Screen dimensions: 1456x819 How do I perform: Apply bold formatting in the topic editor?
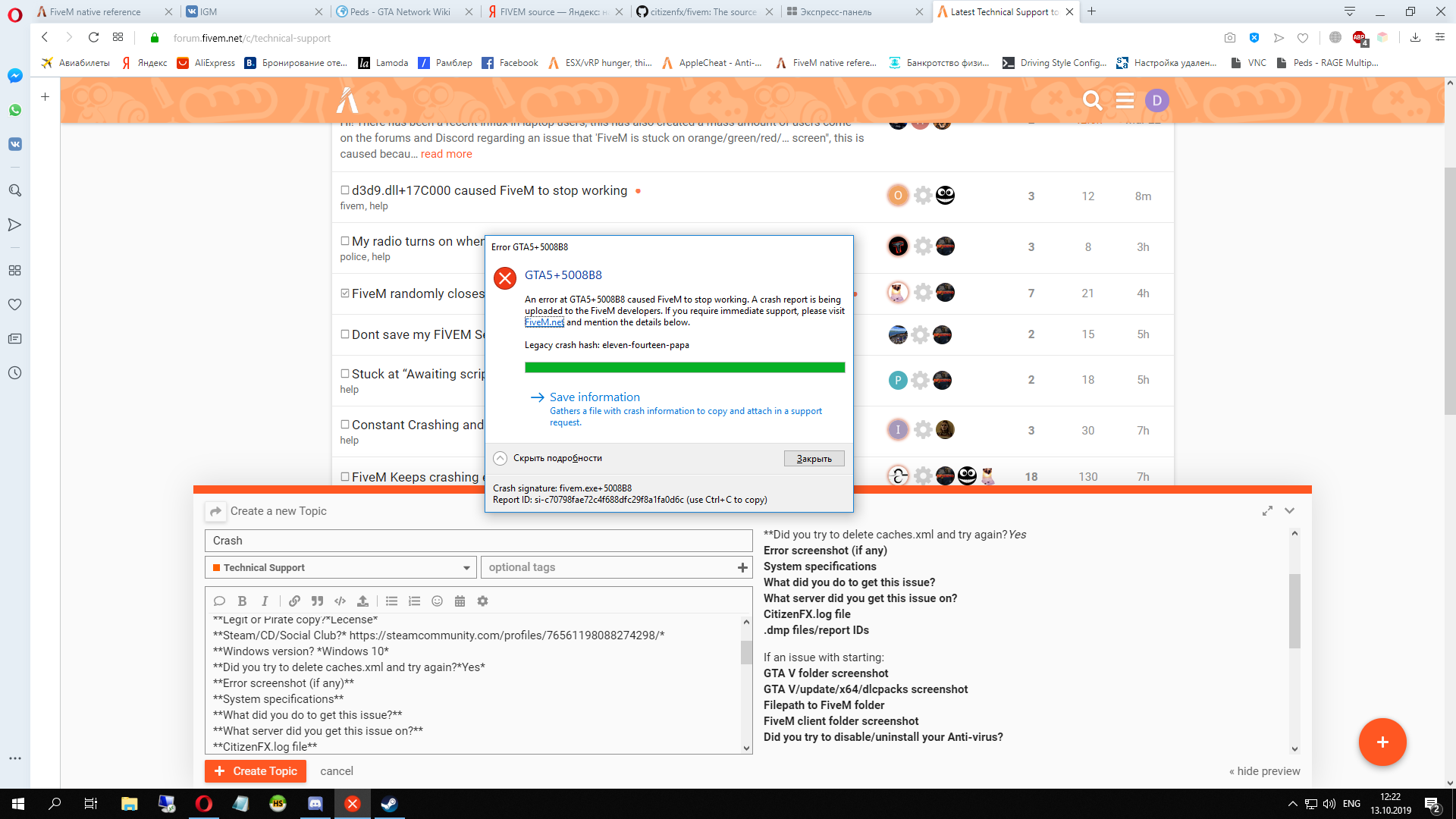click(242, 601)
